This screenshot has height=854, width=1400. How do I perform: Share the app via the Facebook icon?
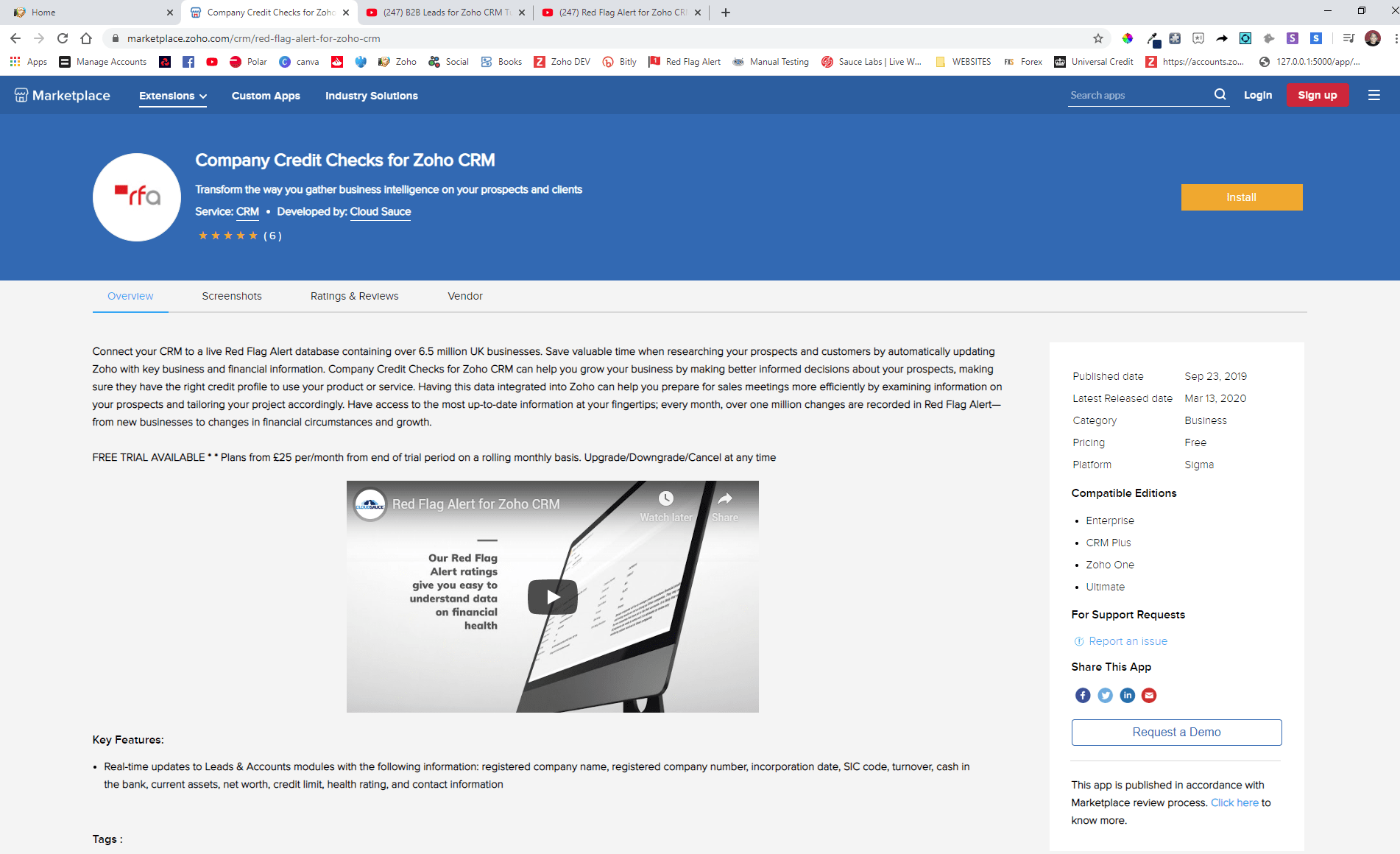click(1082, 695)
